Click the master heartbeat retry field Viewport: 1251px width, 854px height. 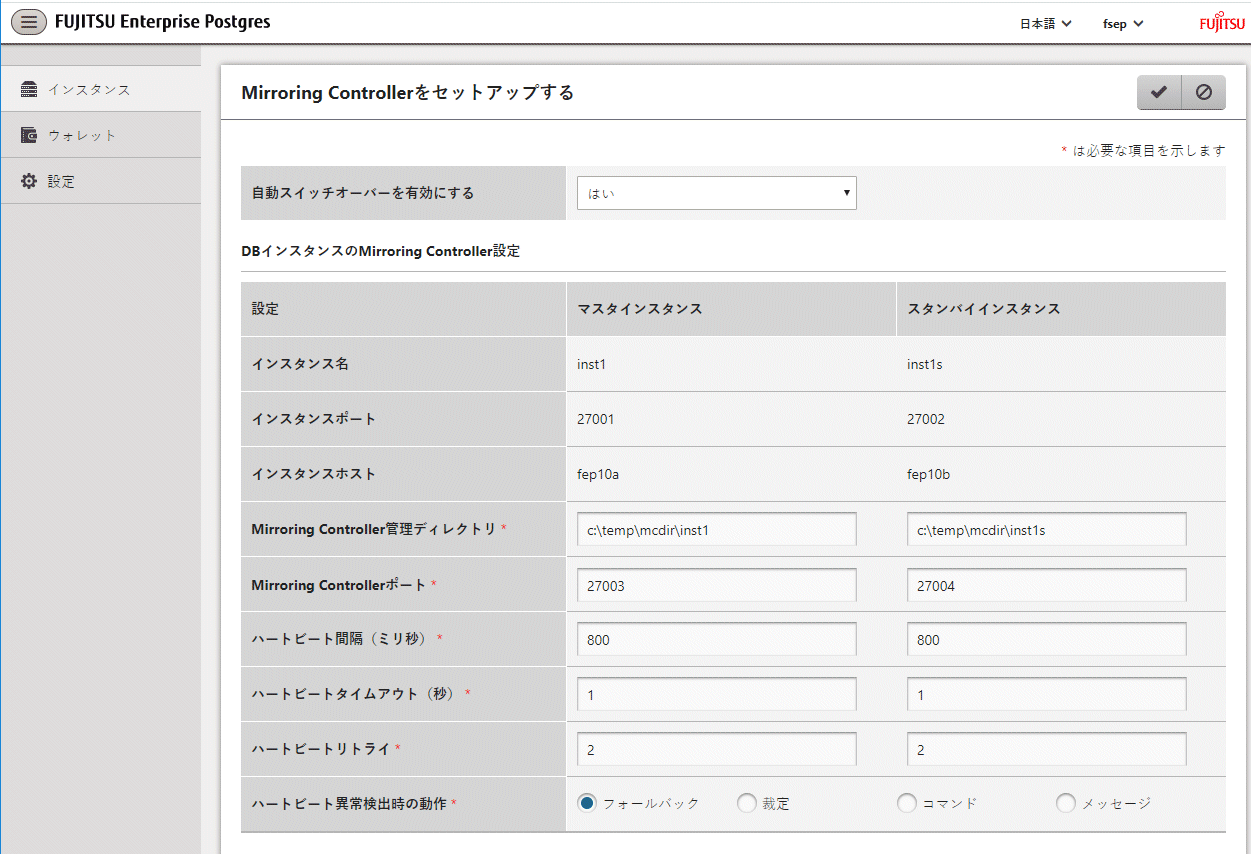(x=717, y=749)
